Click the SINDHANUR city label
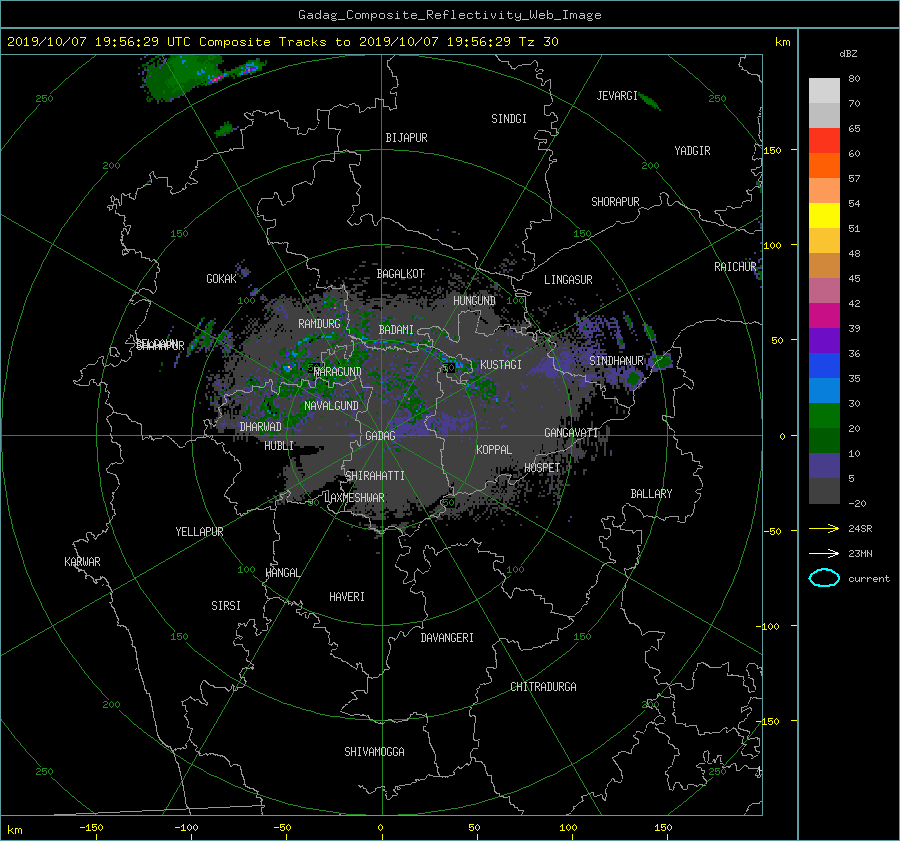This screenshot has height=841, width=900. click(x=616, y=361)
